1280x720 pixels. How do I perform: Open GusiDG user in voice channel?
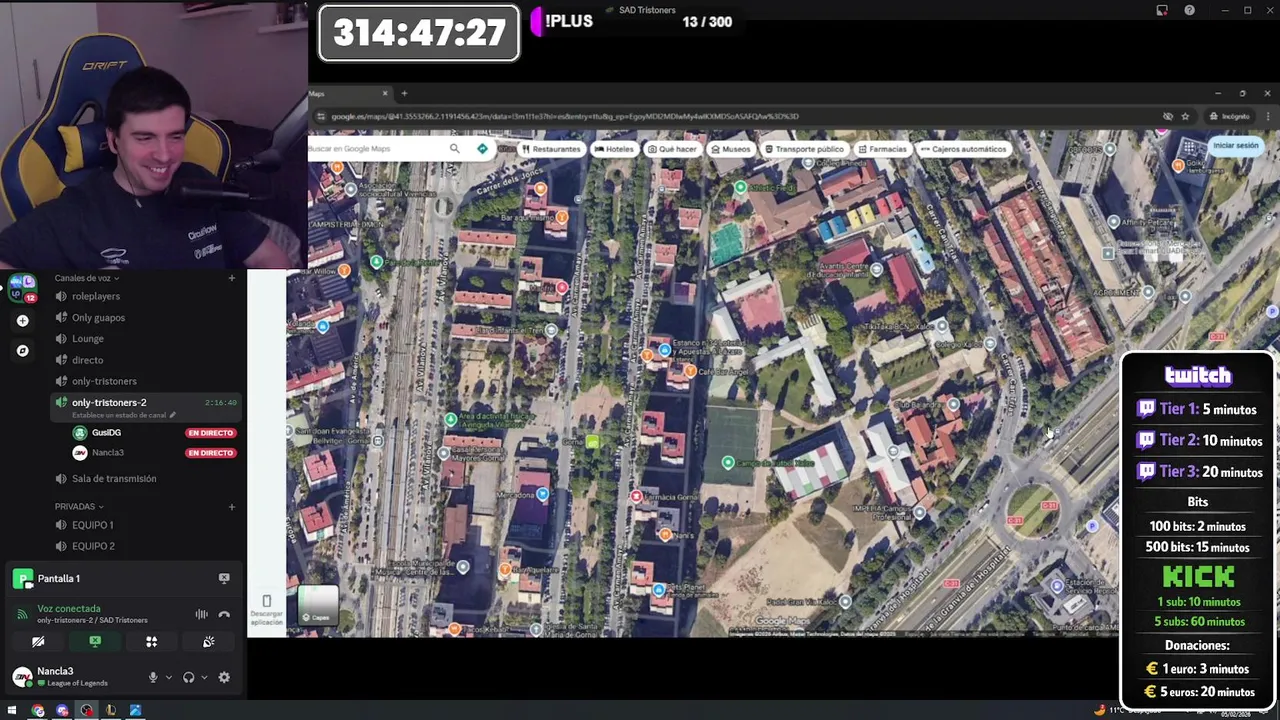pyautogui.click(x=106, y=433)
